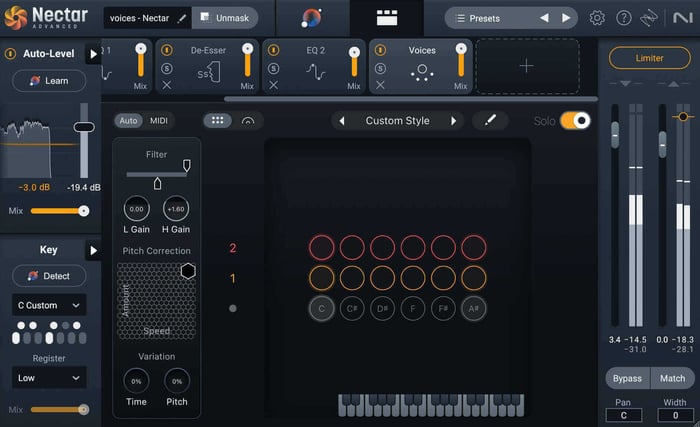Solo the EQ 2 module

pyautogui.click(x=273, y=68)
